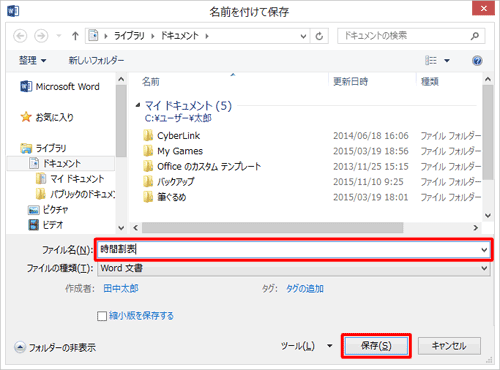Click the Forward navigation arrow
Image resolution: width=500 pixels, height=370 pixels.
coord(41,36)
